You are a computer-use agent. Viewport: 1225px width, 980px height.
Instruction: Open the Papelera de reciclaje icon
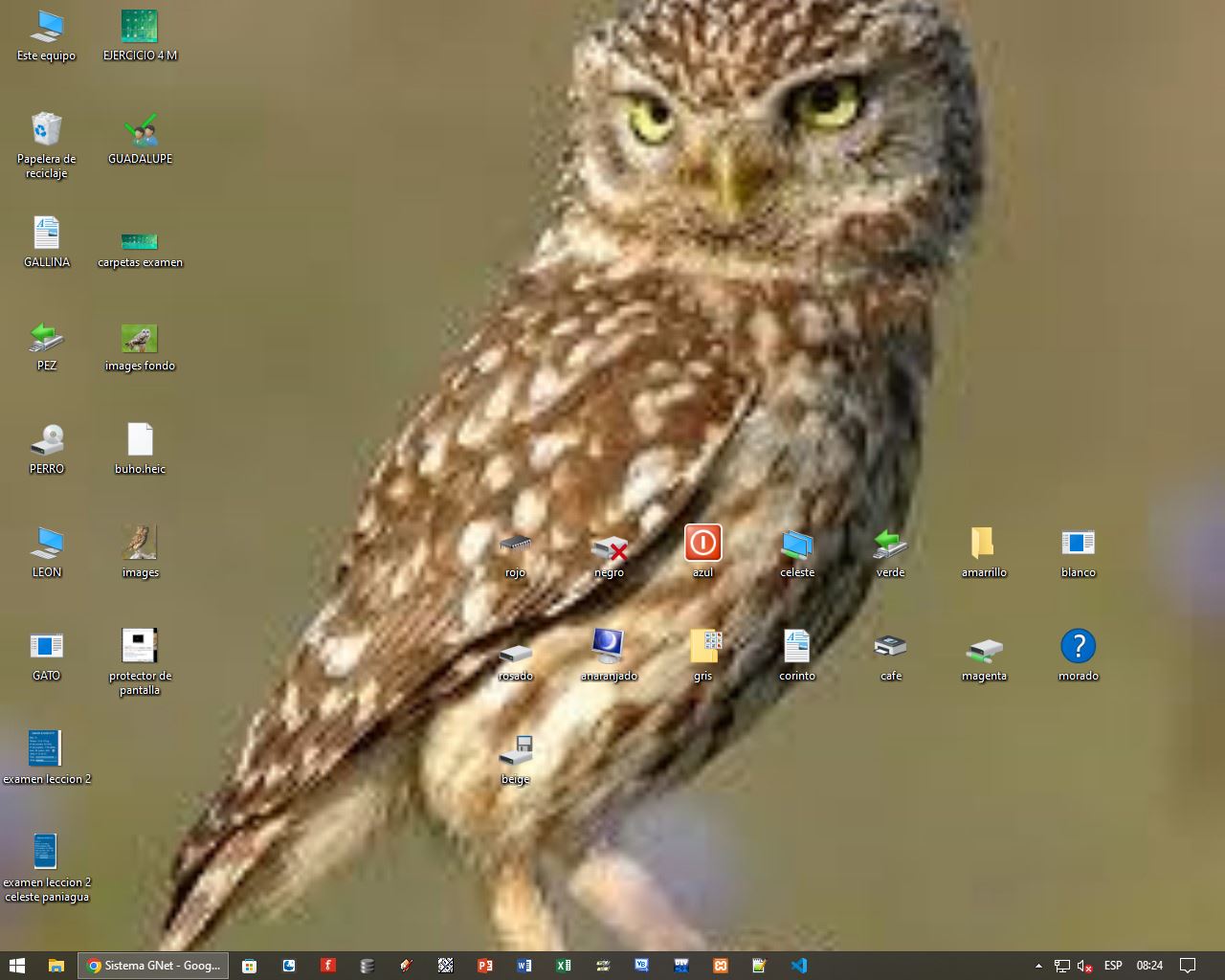[46, 129]
